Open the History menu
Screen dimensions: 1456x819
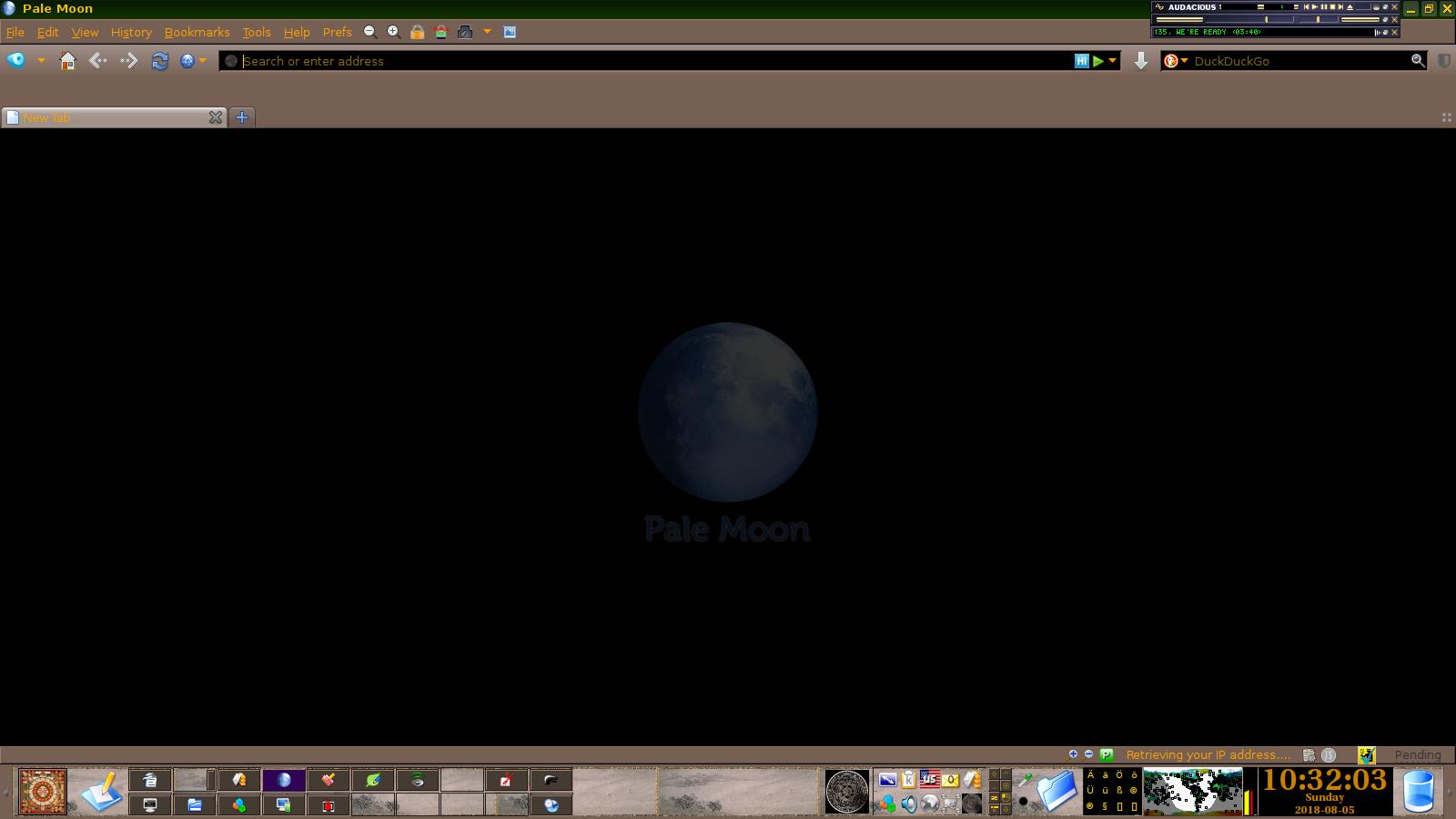131,32
